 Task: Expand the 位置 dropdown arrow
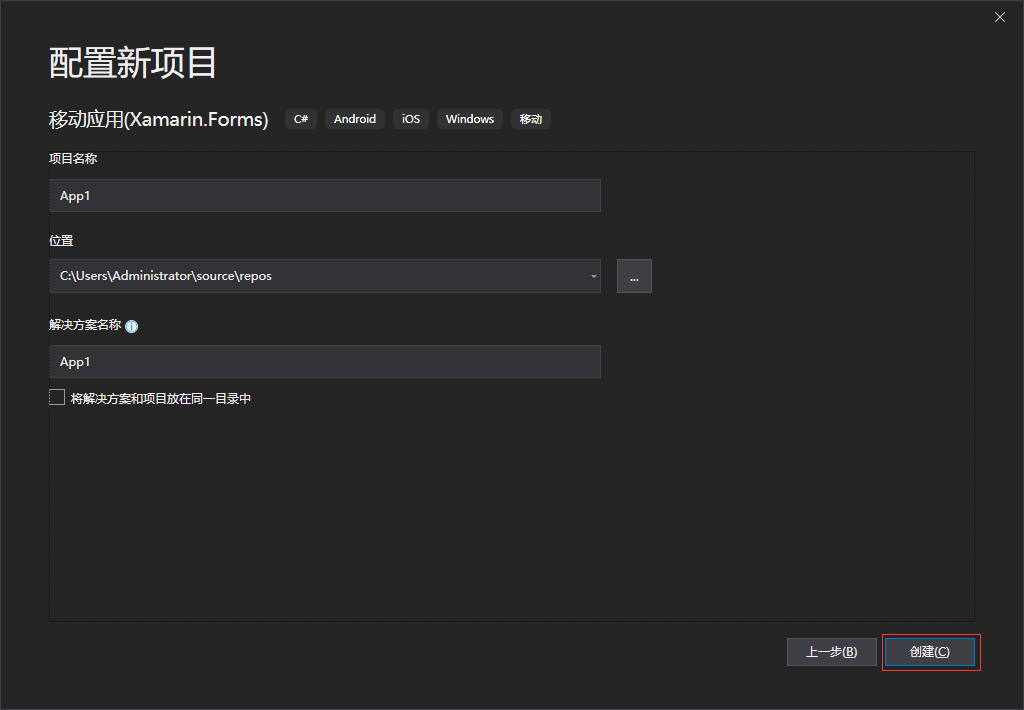point(593,276)
